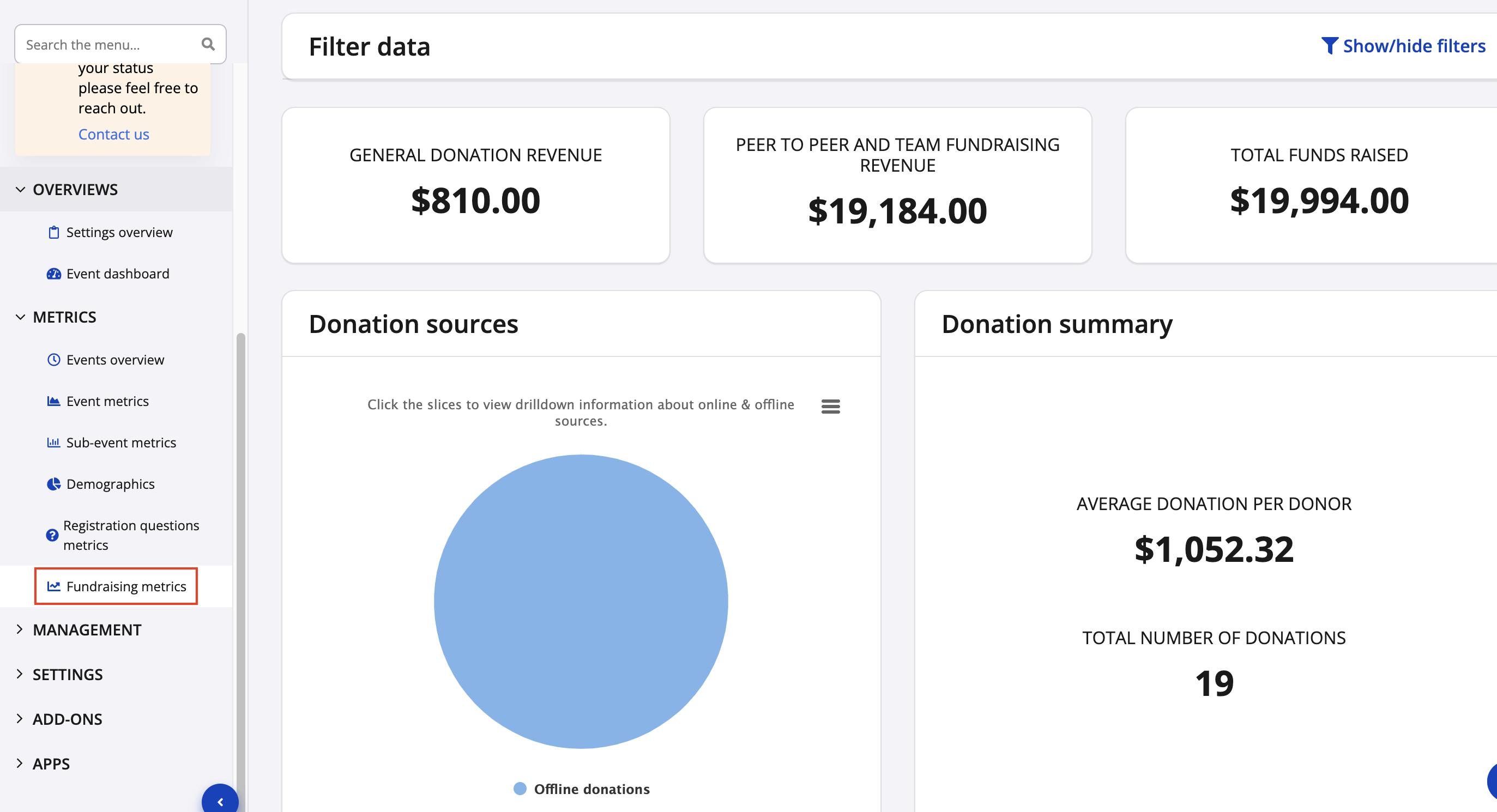Viewport: 1497px width, 812px height.
Task: Expand the ADD-ONS menu section
Action: pos(67,719)
